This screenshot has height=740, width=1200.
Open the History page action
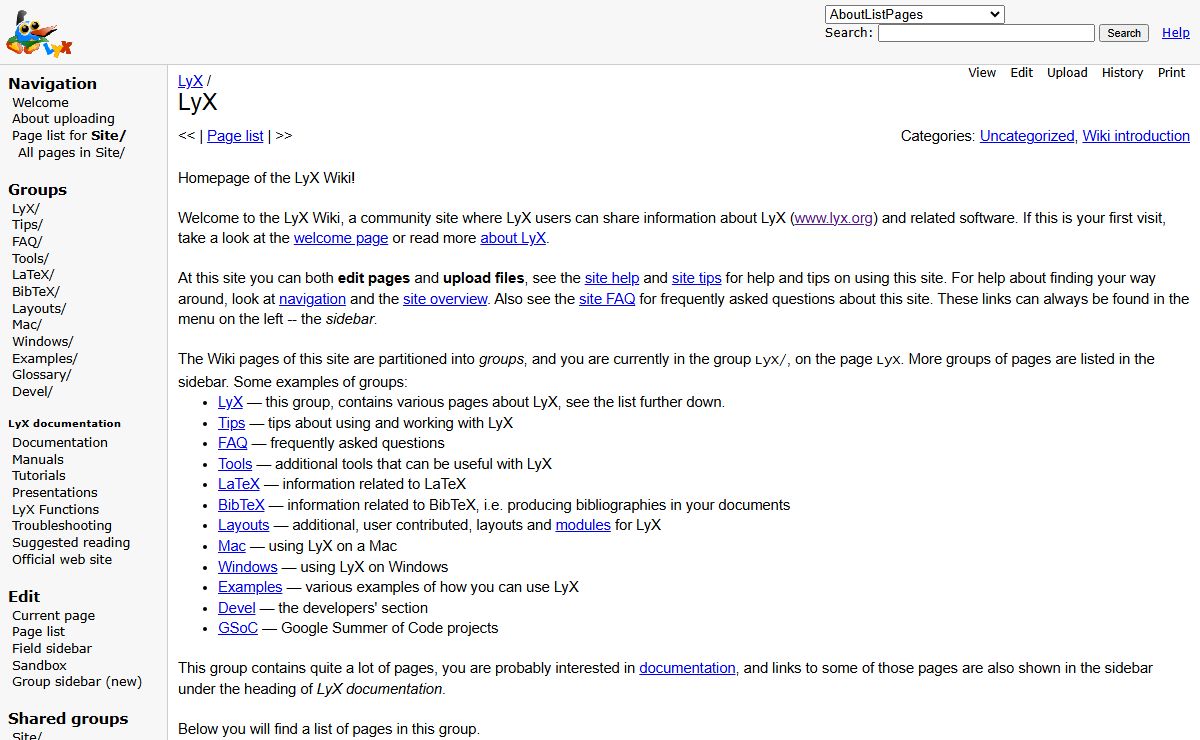pos(1122,73)
